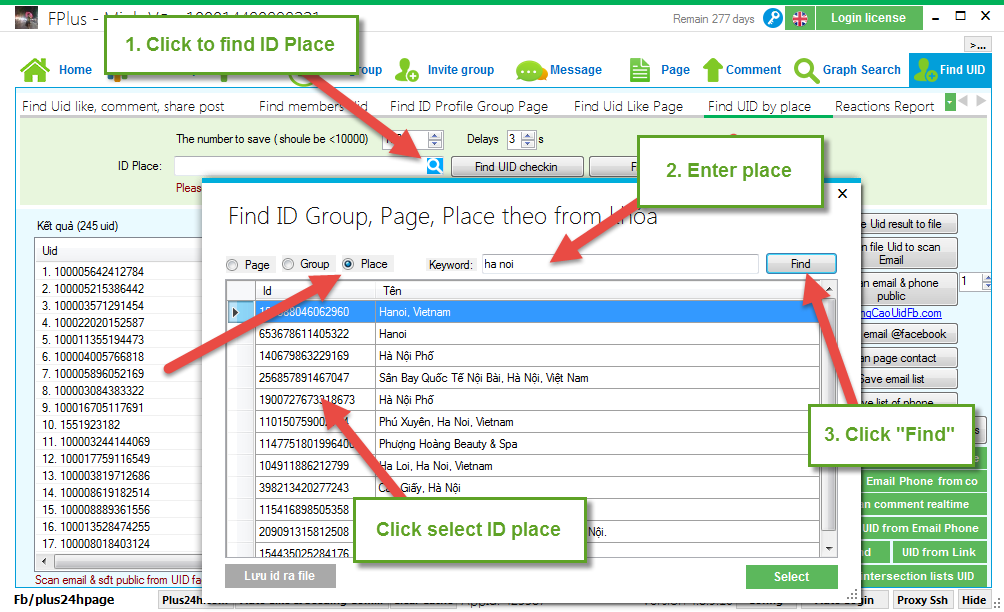
Task: Click the Find UID checkin button
Action: pos(517,166)
